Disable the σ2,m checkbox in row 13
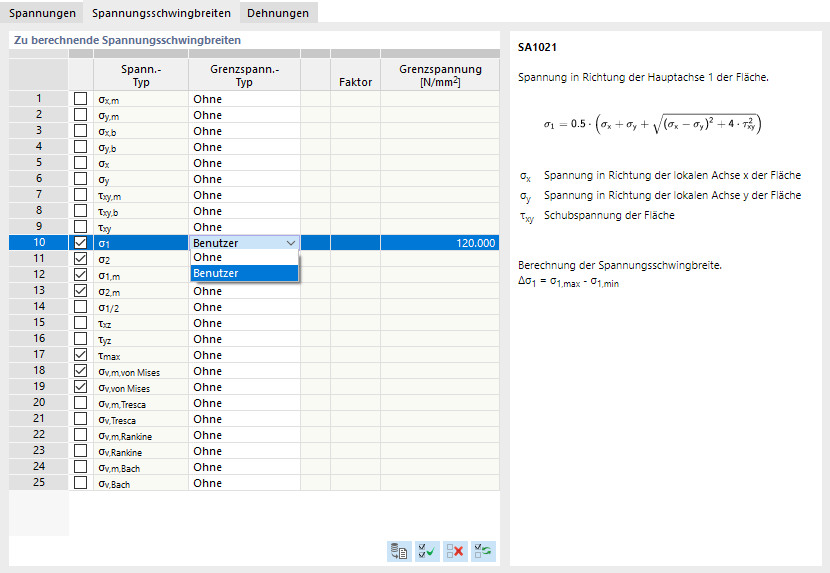 80,290
